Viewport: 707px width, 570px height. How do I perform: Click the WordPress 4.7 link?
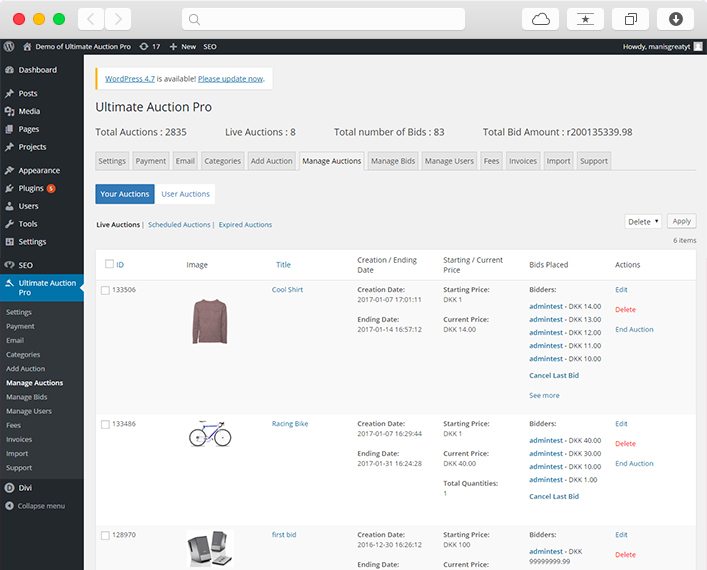coord(130,79)
